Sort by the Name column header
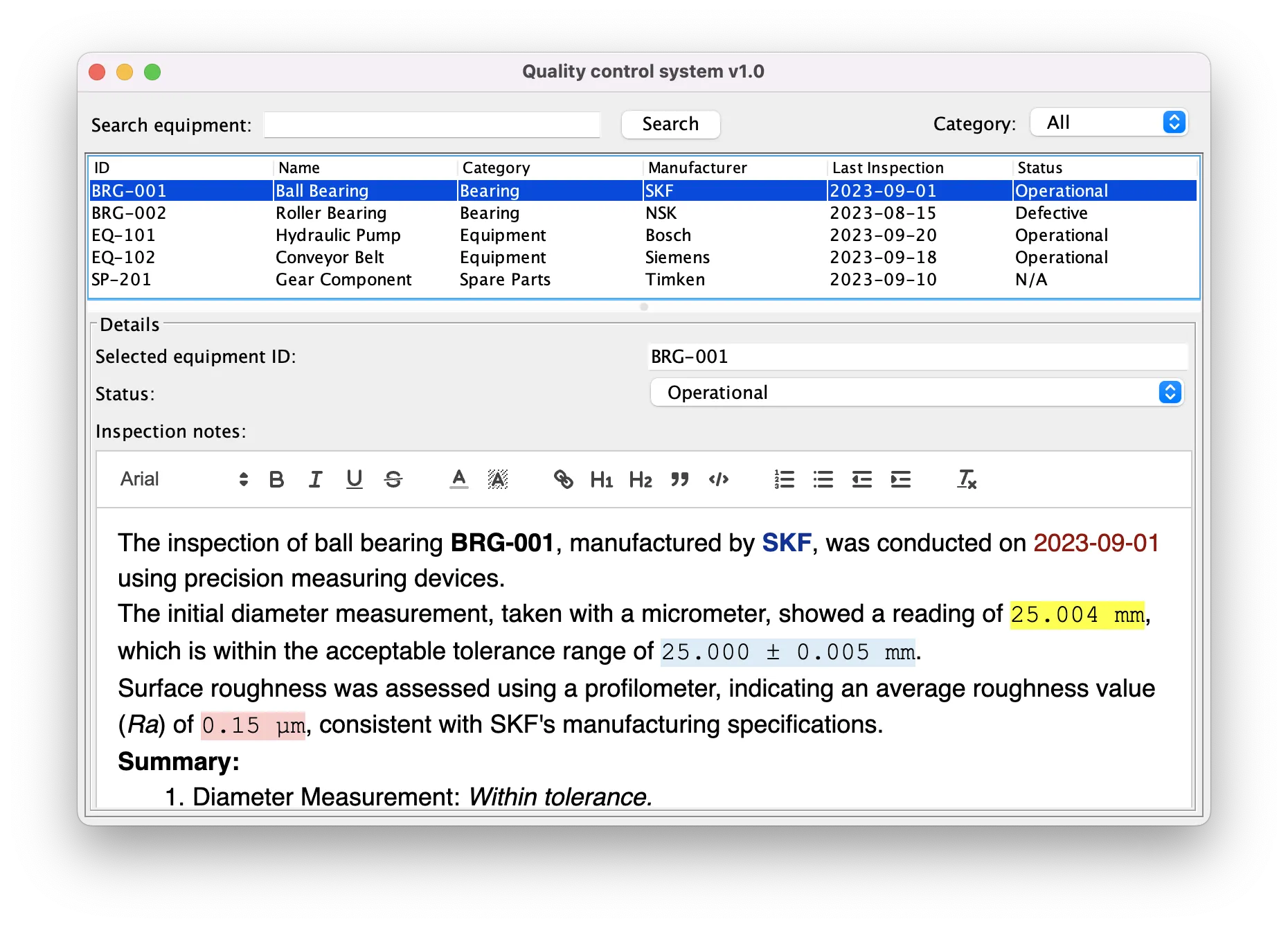 tap(366, 168)
